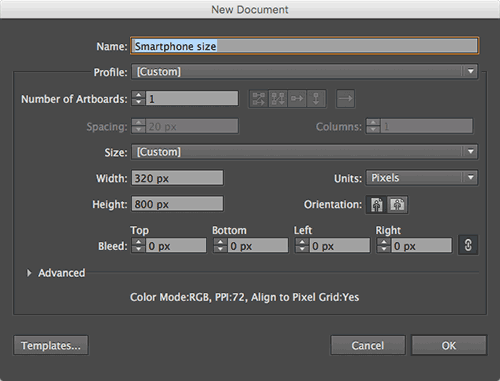The width and height of the screenshot is (500, 381).
Task: Open the Units Pixels dropdown
Action: coord(422,178)
